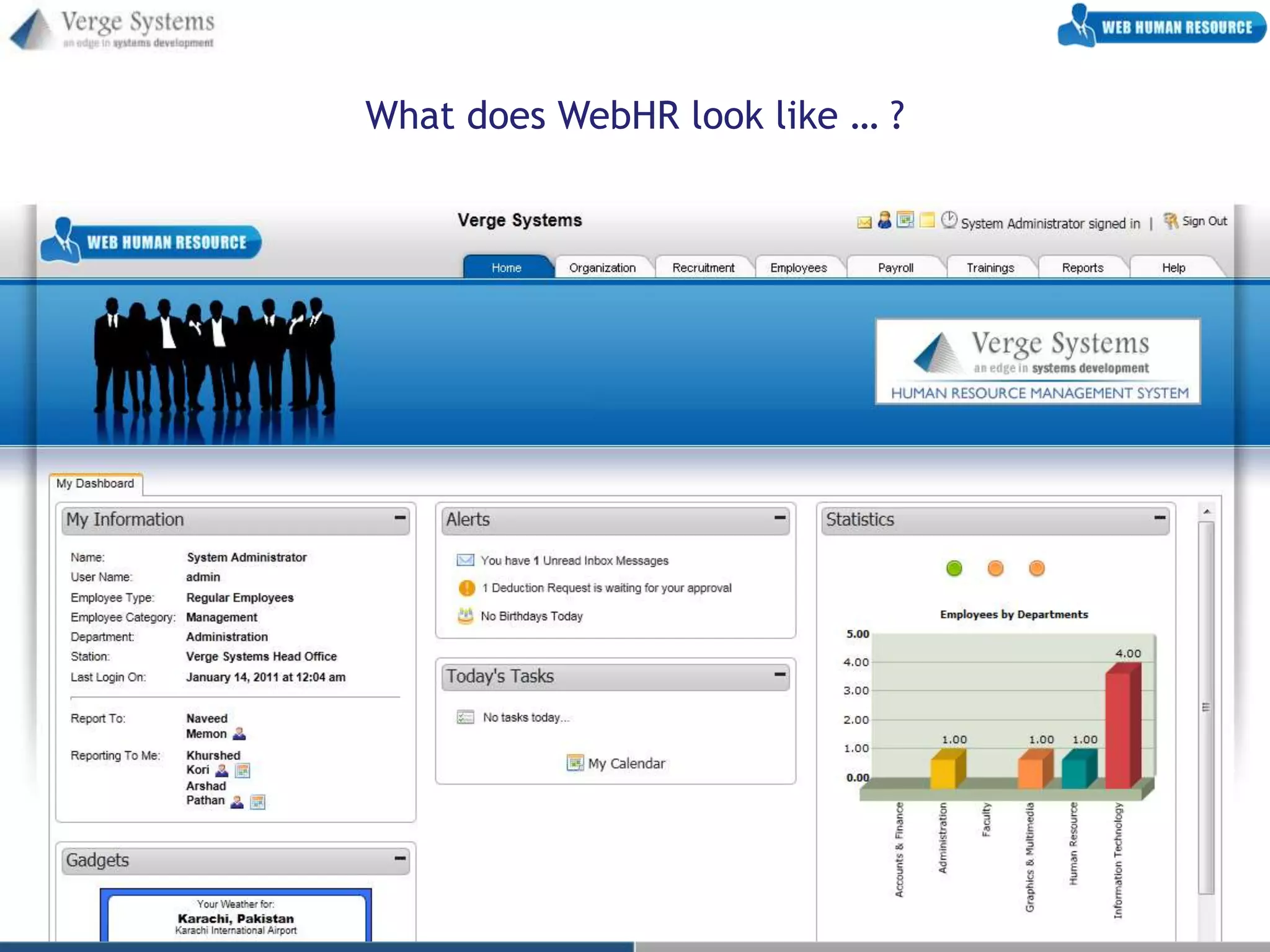
Task: Click profile icon next to Arshad Pathan
Action: coord(237,802)
